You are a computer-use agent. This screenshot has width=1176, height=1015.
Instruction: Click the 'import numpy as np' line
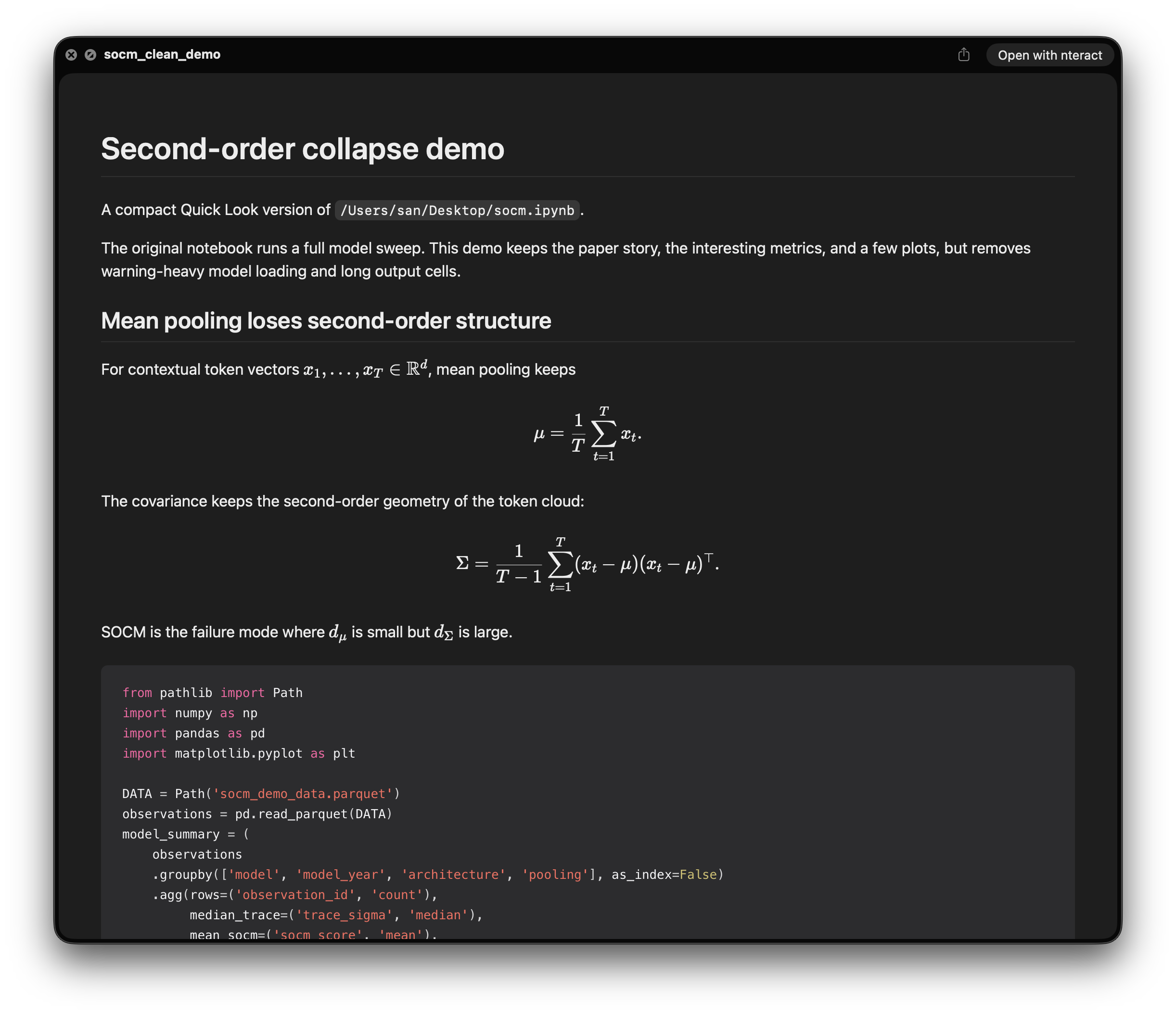tap(190, 713)
